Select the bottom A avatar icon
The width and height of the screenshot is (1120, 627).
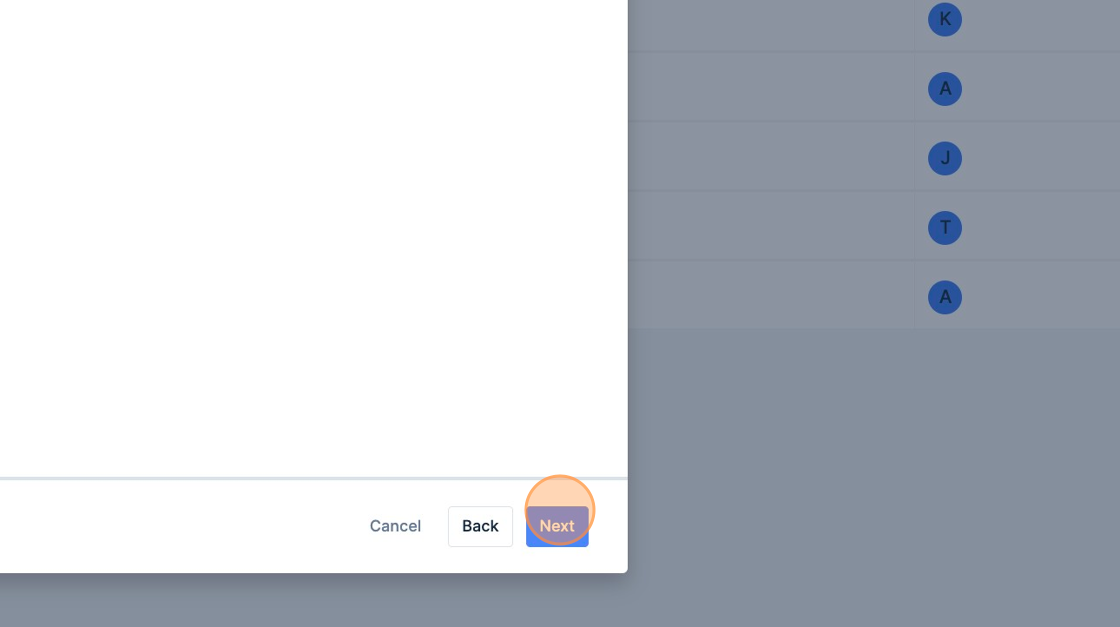pos(944,297)
